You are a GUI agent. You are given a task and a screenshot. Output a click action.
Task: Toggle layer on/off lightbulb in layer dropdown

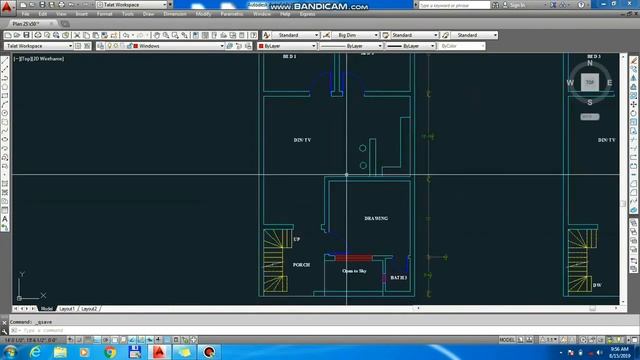coord(109,46)
